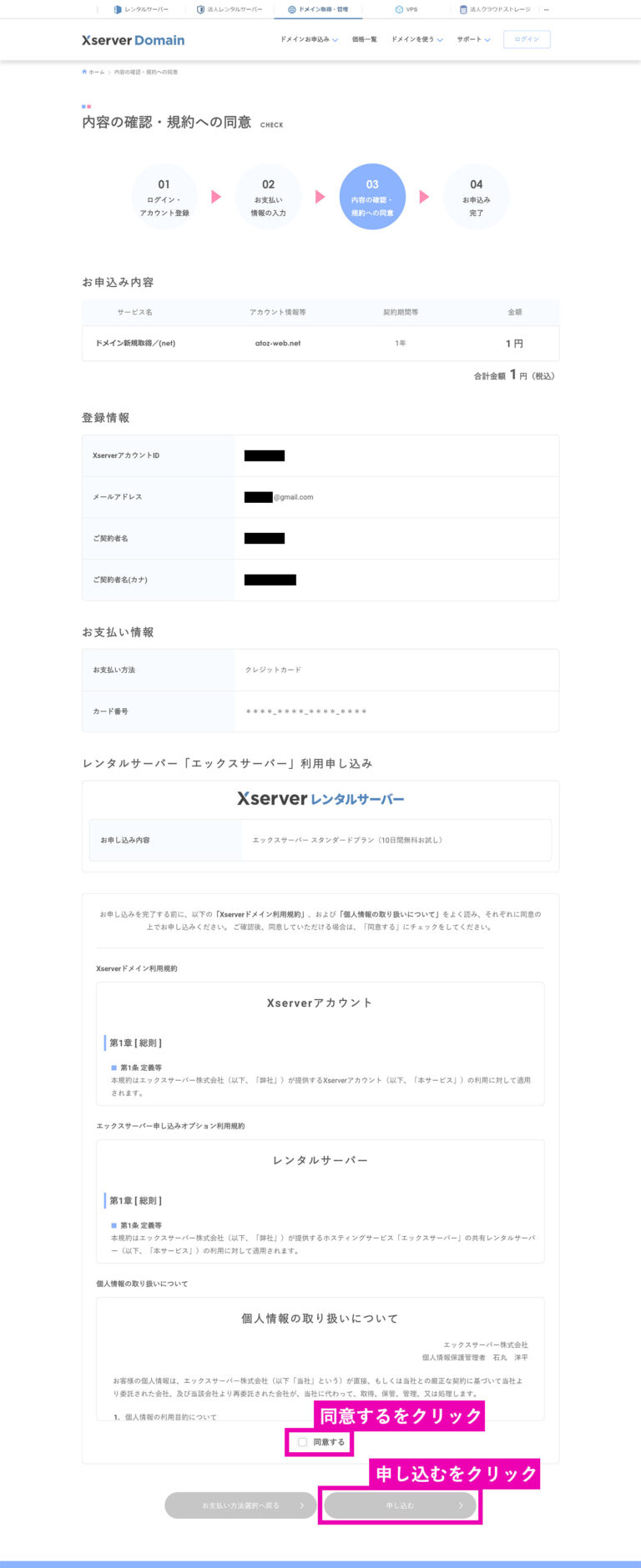Viewport: 641px width, 1568px height.
Task: Click the VPS icon in top bar
Action: pyautogui.click(x=399, y=9)
